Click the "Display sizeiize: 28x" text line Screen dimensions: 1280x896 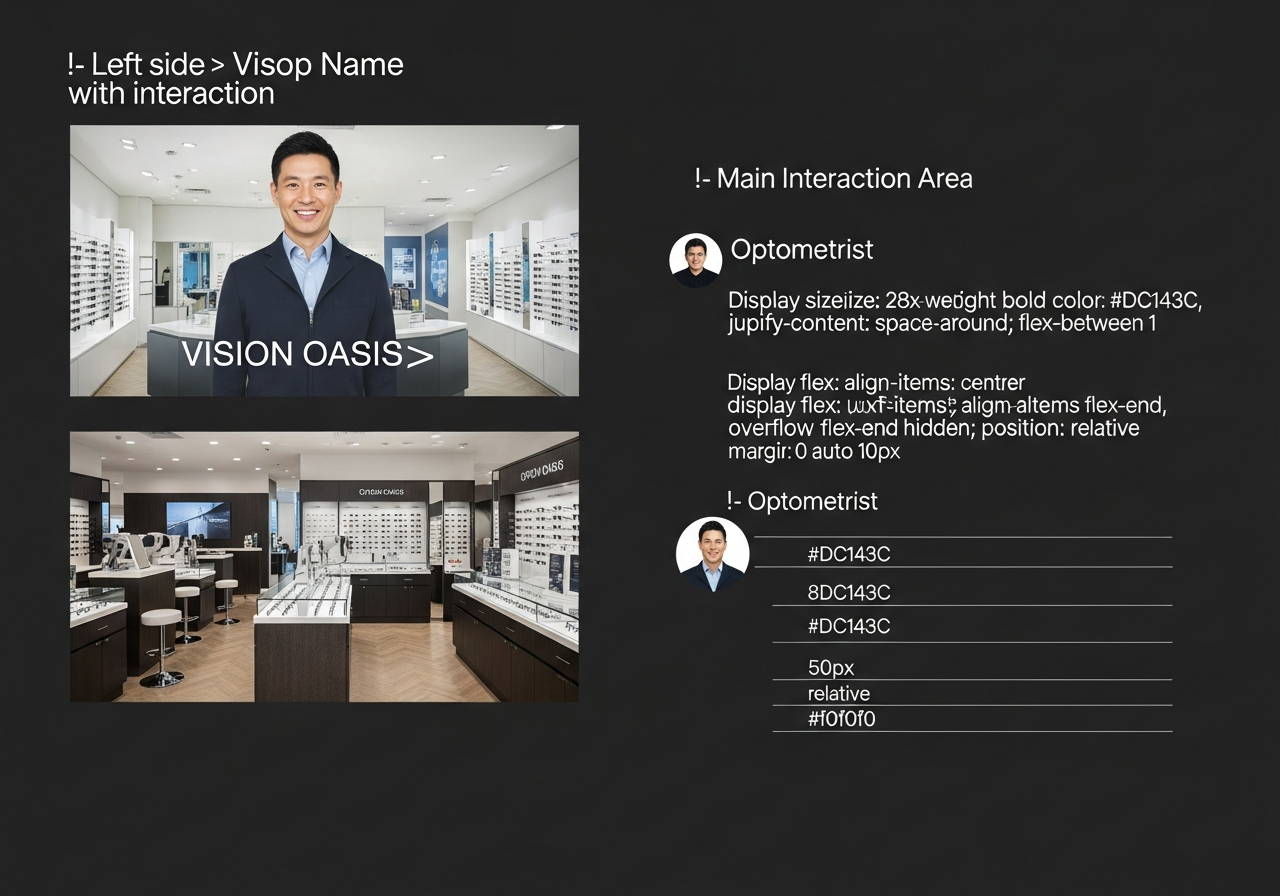click(x=964, y=301)
